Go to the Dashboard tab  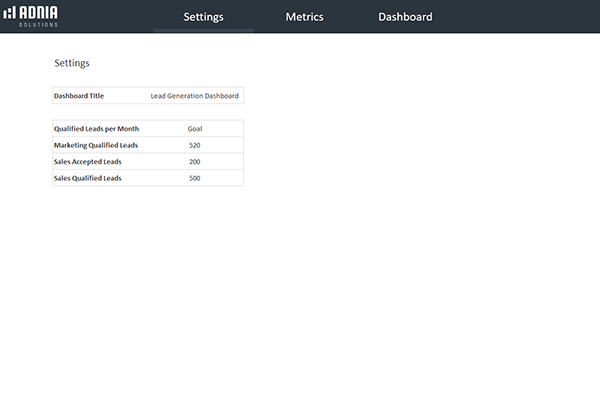pos(405,17)
